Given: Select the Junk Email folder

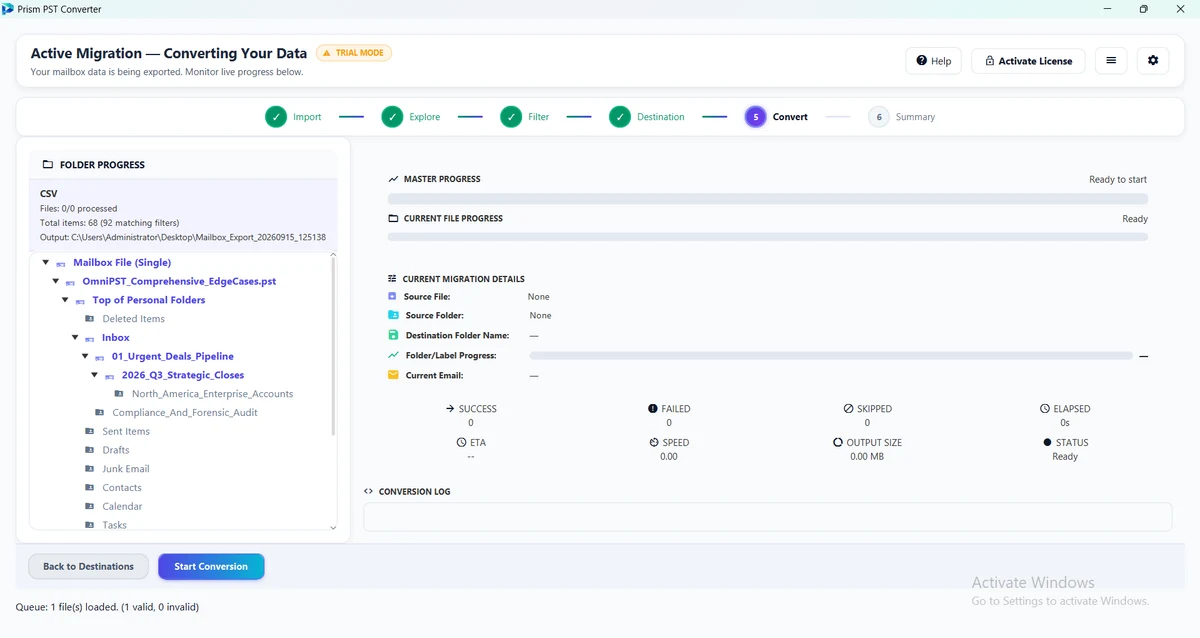Looking at the screenshot, I should (x=126, y=469).
